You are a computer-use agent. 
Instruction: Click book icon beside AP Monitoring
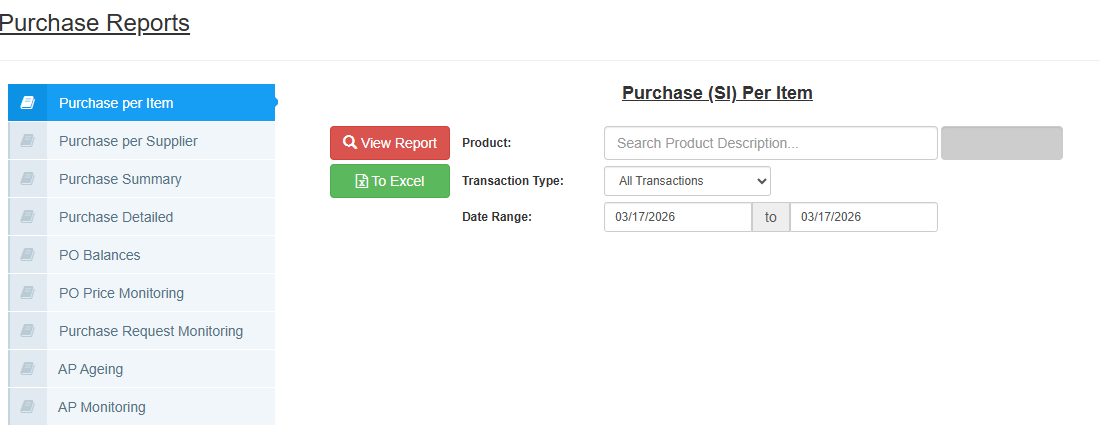click(27, 407)
